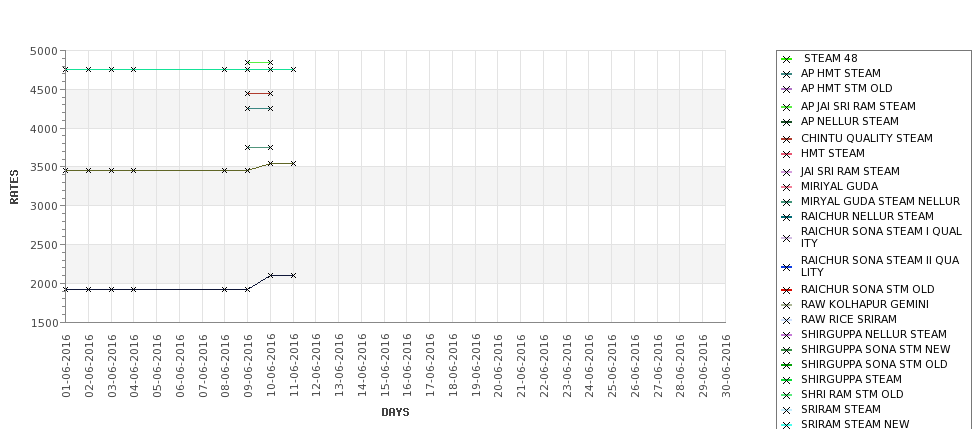
Task: Click the AP HMT STEAM legend marker
Action: click(x=786, y=74)
